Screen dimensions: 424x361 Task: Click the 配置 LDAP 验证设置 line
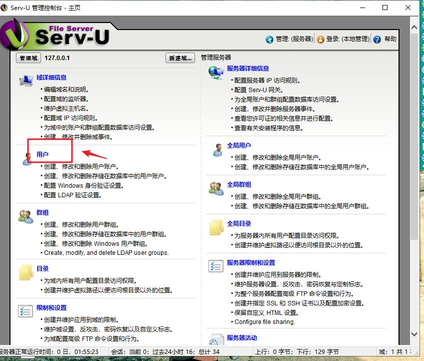(72, 195)
